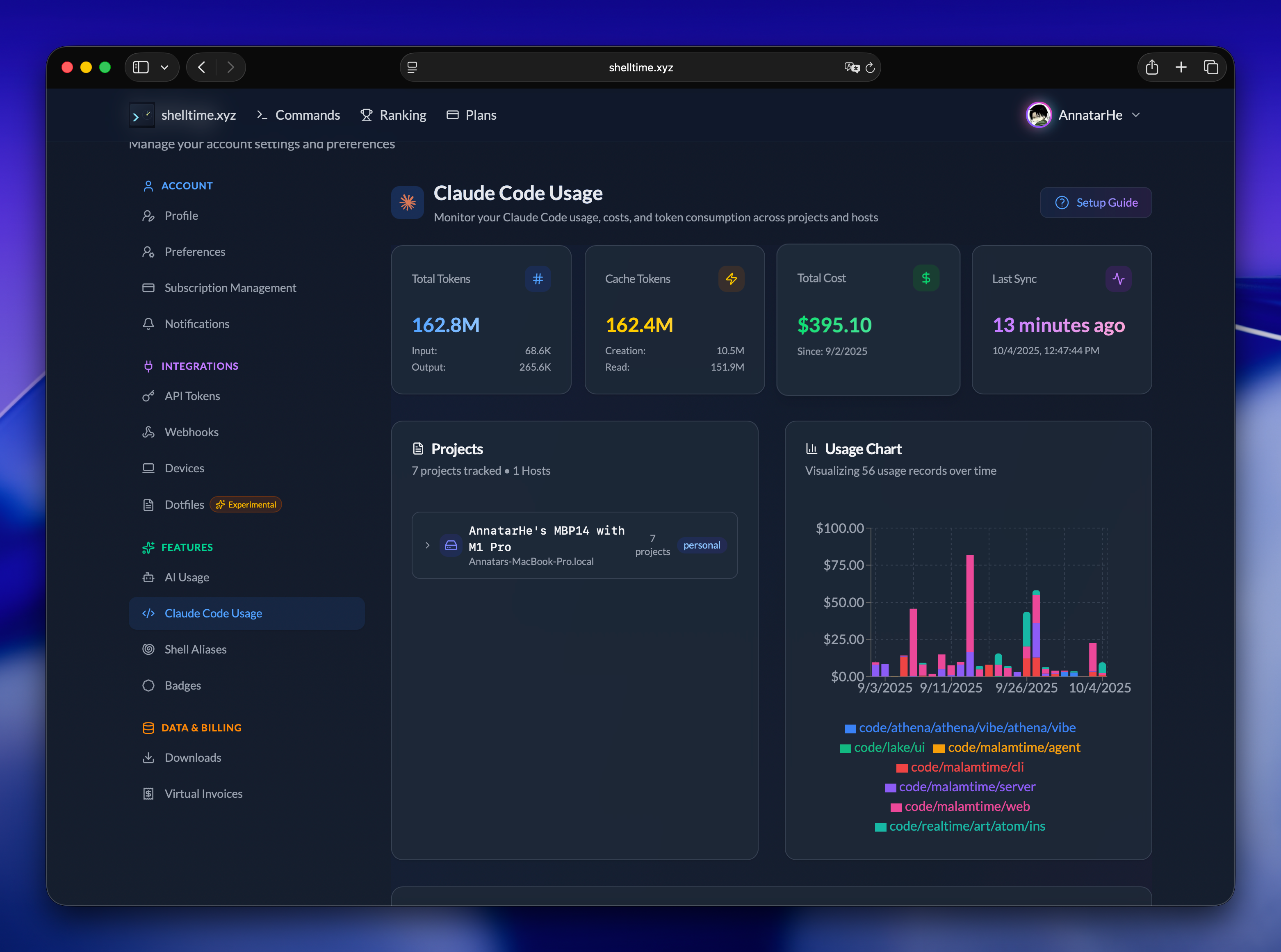Show tab overview icon
This screenshot has width=1281, height=952.
pyautogui.click(x=1211, y=67)
